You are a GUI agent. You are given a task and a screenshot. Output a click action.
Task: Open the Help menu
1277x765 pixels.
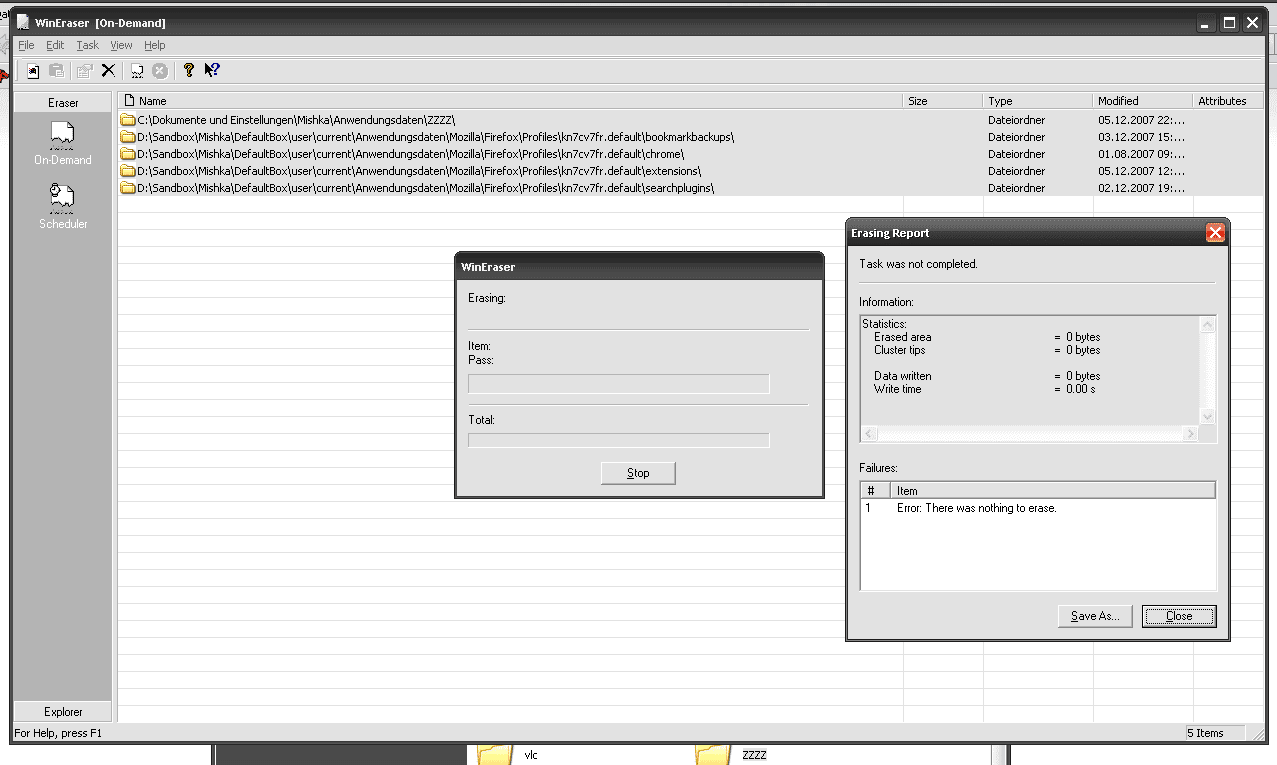click(x=154, y=45)
